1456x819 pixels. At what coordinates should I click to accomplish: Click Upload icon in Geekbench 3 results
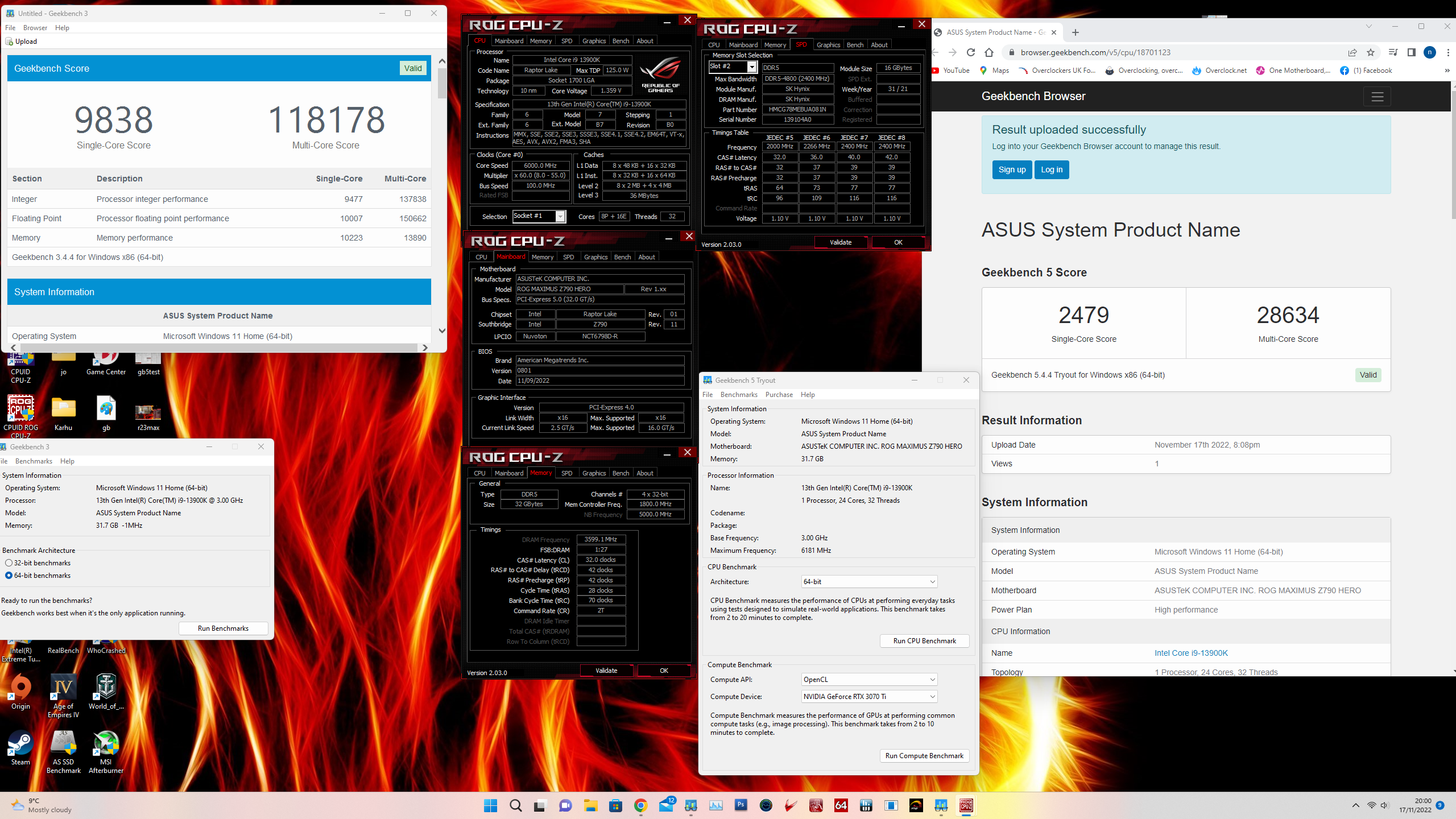[x=21, y=42]
